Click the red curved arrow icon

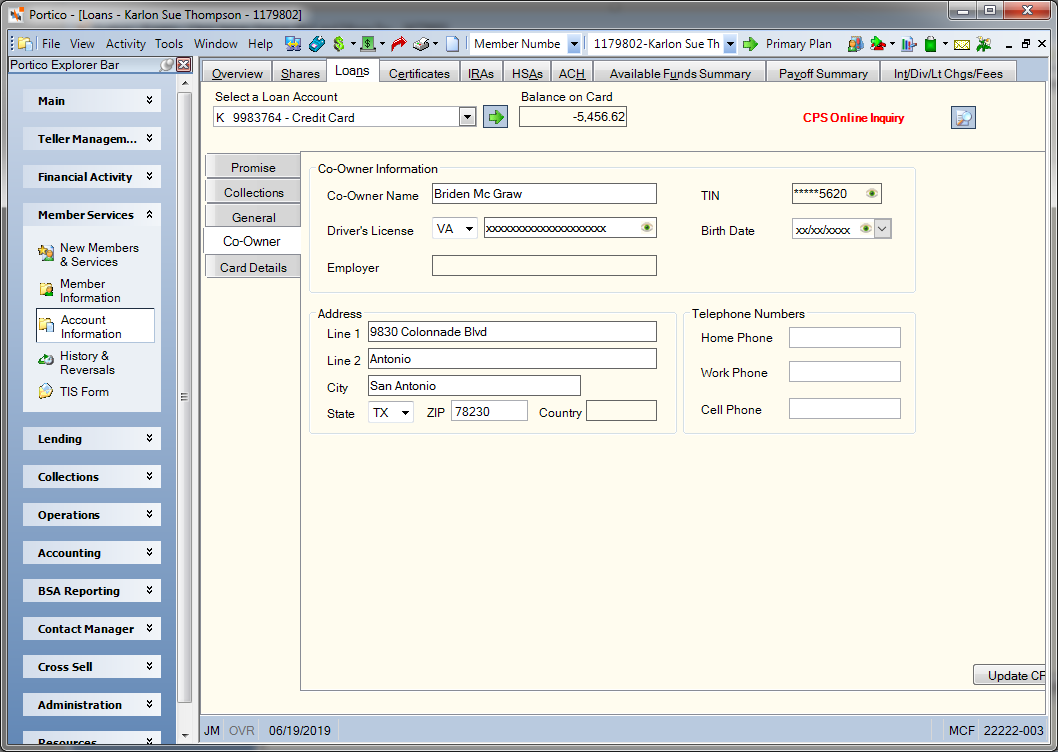click(399, 44)
